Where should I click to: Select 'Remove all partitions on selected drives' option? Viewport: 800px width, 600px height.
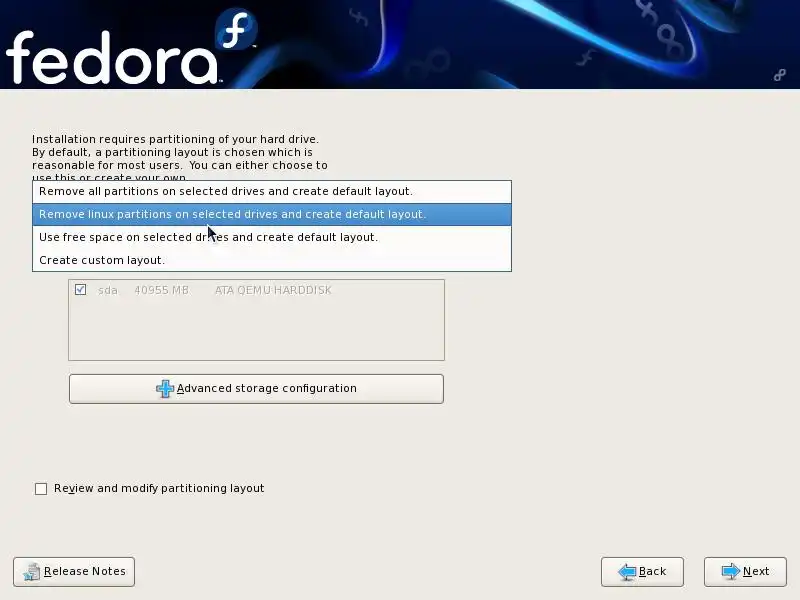[271, 192]
